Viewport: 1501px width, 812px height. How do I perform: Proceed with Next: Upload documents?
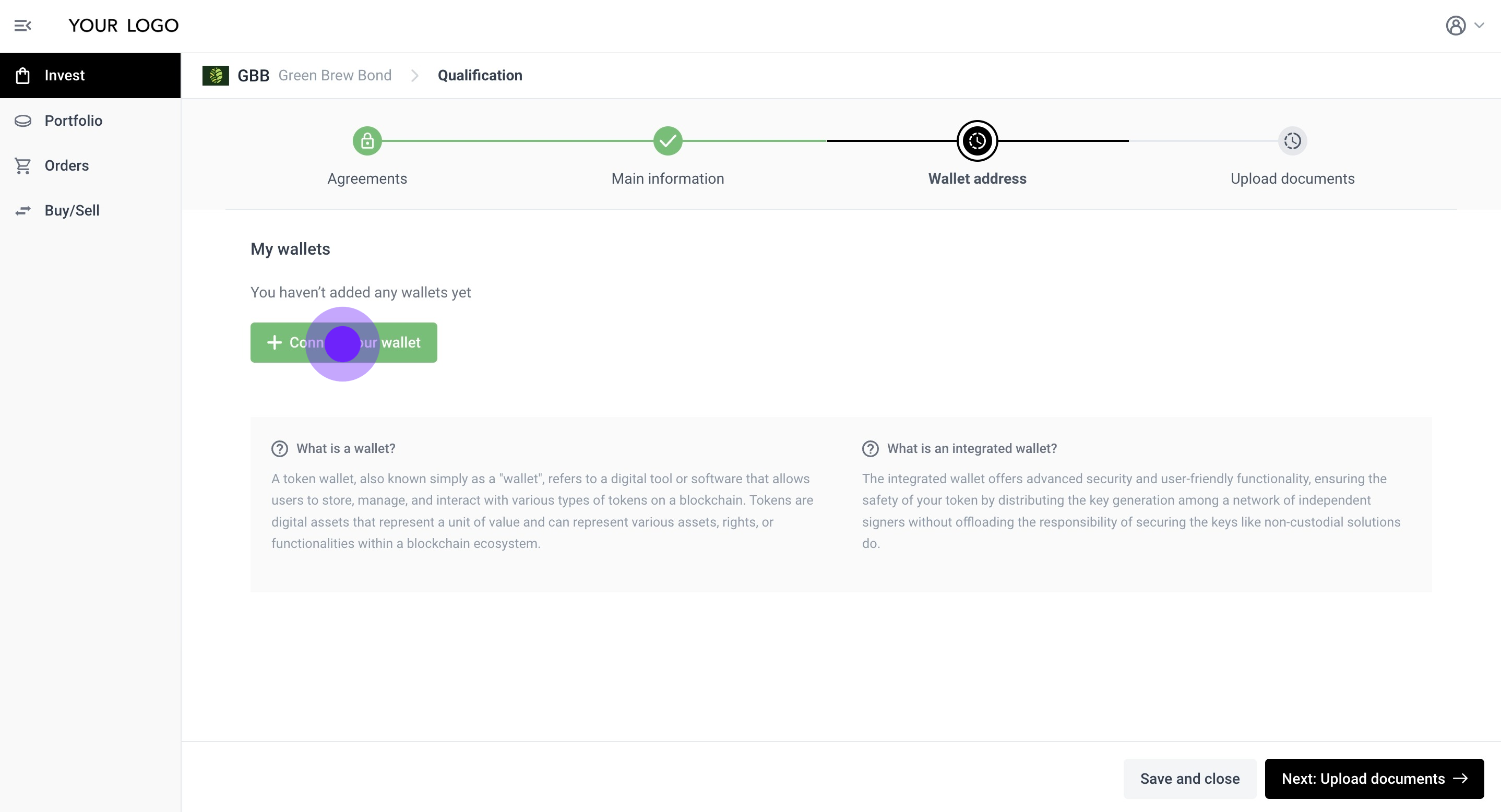coord(1373,779)
